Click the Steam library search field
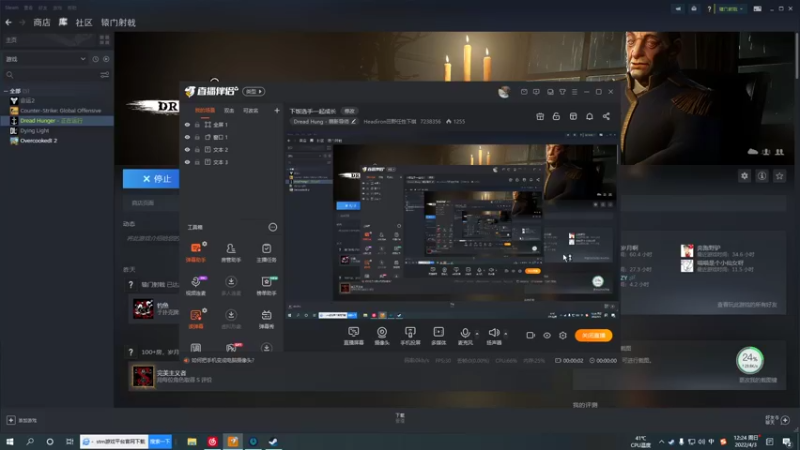 pos(51,74)
